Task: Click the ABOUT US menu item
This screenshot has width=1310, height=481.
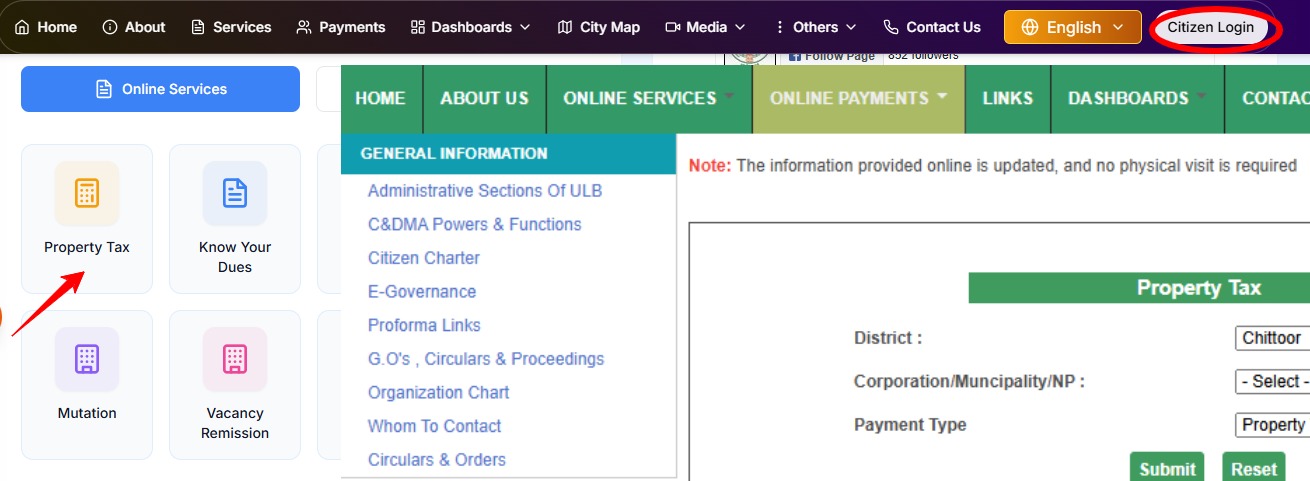Action: 484,98
